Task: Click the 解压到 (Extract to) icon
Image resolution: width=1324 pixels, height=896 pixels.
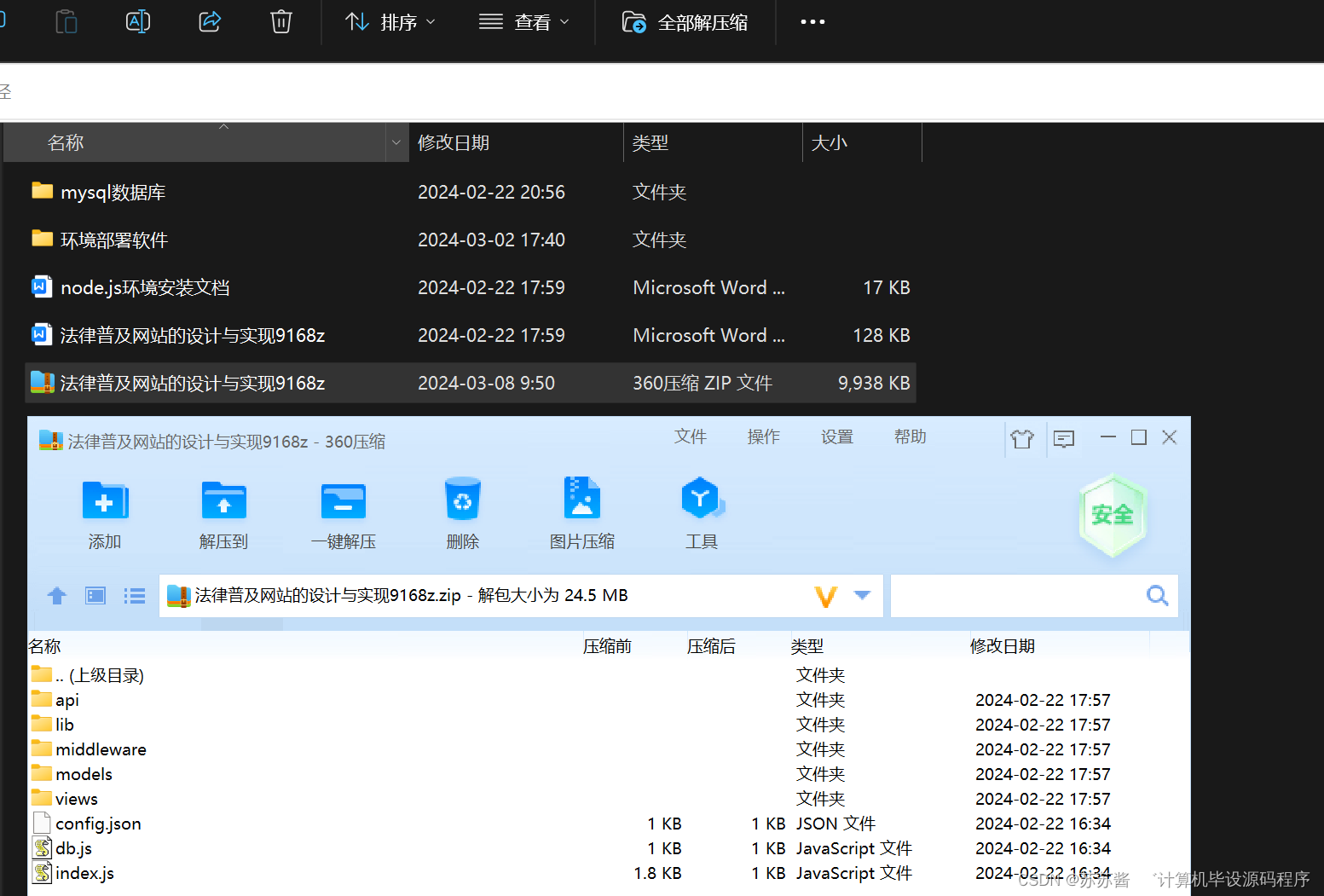Action: pyautogui.click(x=223, y=512)
